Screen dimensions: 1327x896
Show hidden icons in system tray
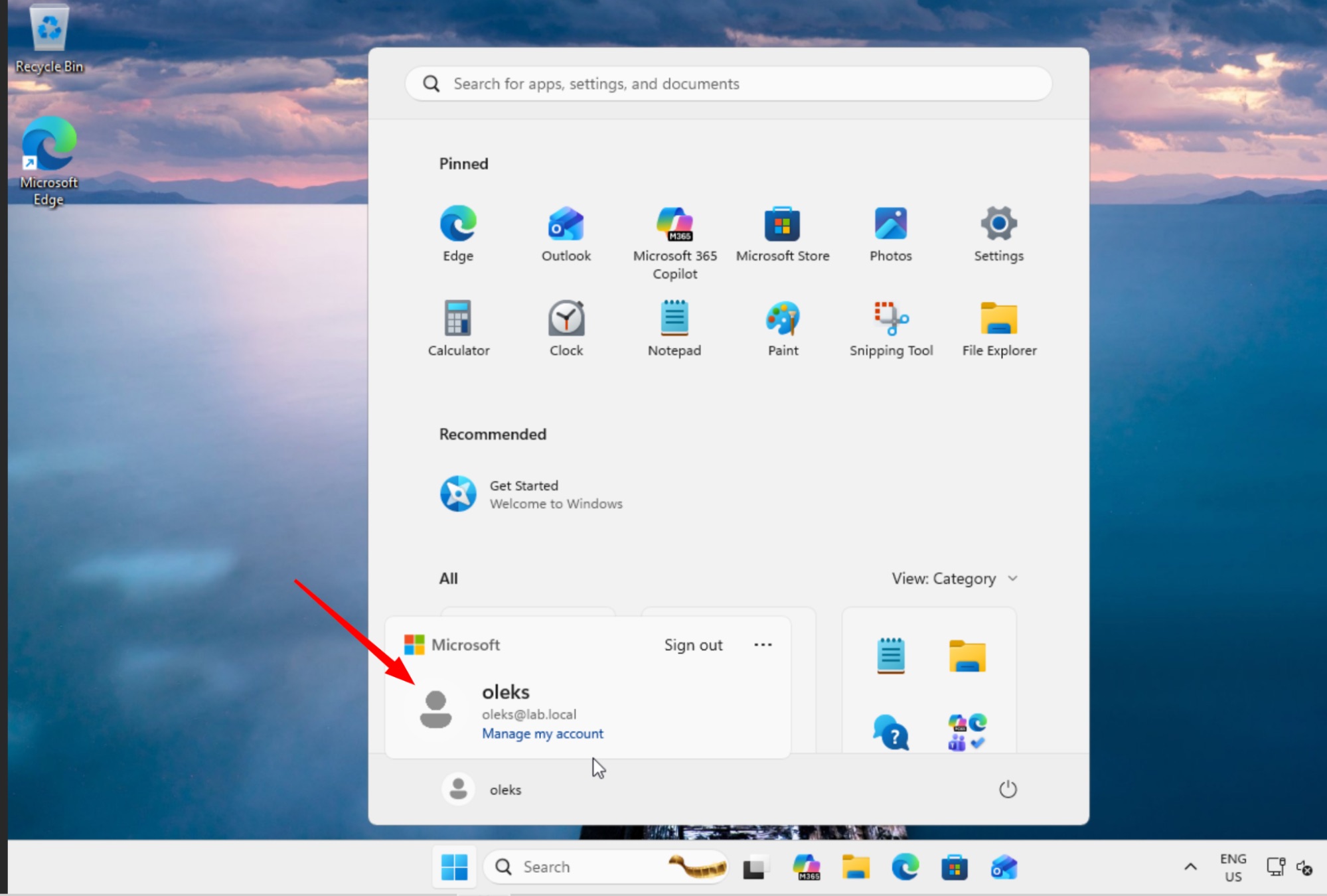click(x=1190, y=867)
